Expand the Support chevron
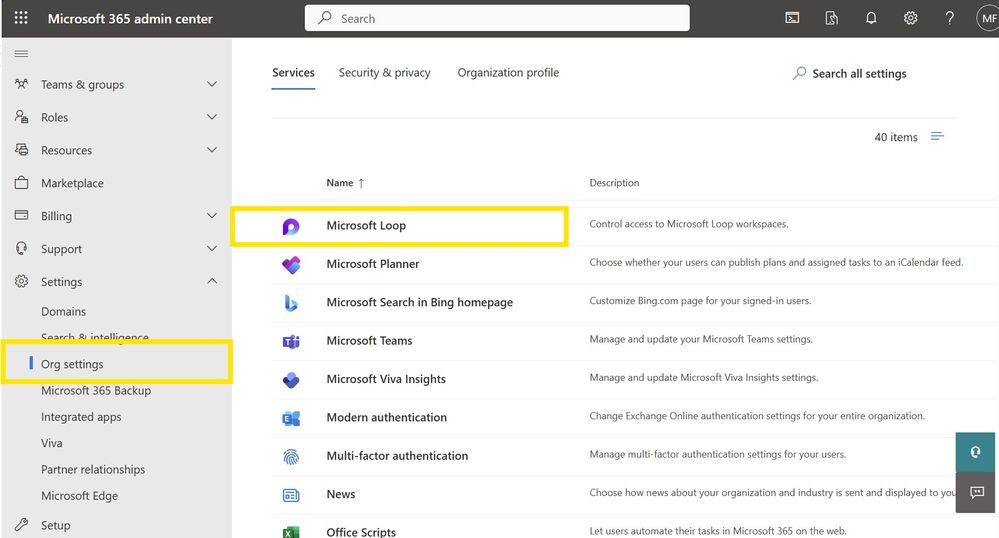Image resolution: width=999 pixels, height=538 pixels. coord(212,249)
